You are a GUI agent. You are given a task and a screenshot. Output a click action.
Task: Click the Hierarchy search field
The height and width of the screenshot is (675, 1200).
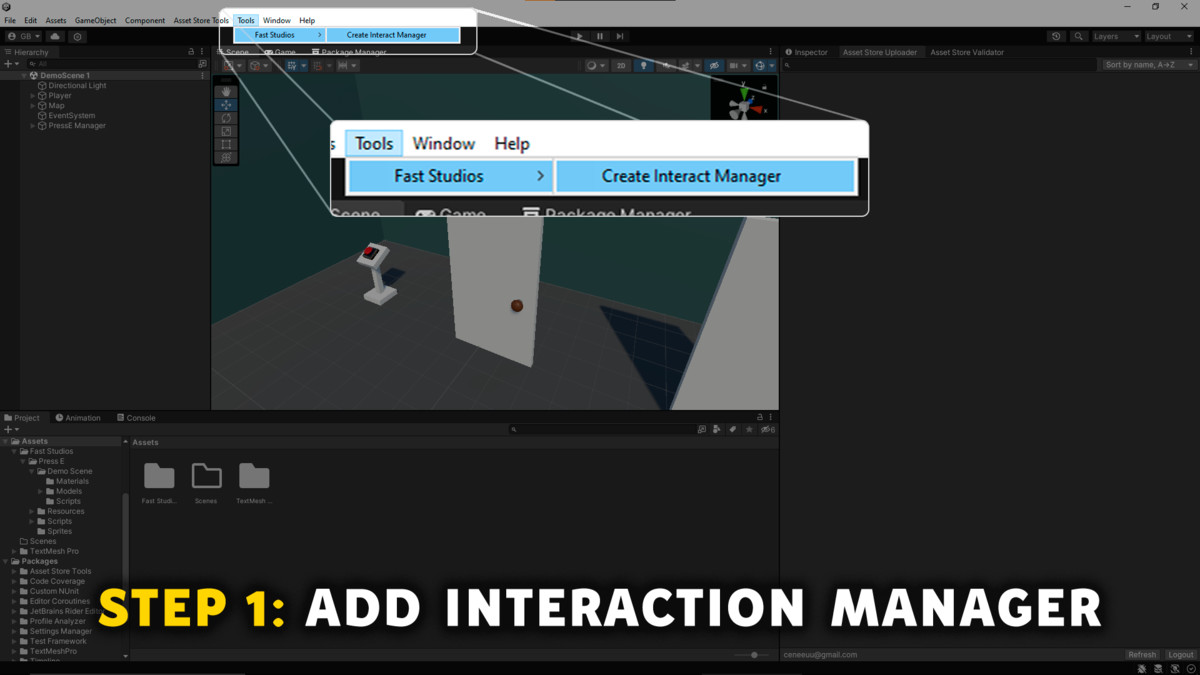(110, 64)
